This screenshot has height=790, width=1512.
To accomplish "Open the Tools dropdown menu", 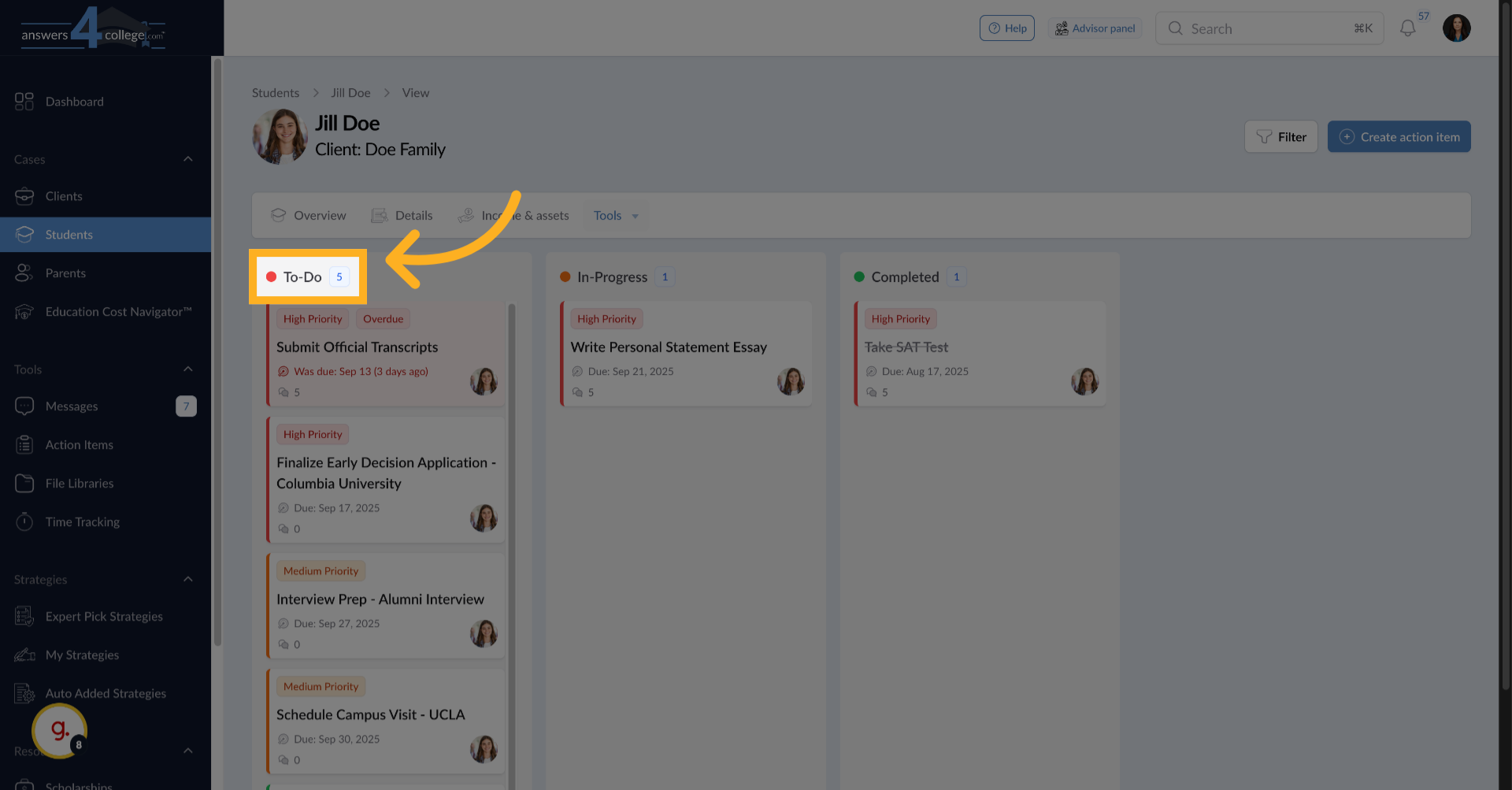I will (615, 215).
